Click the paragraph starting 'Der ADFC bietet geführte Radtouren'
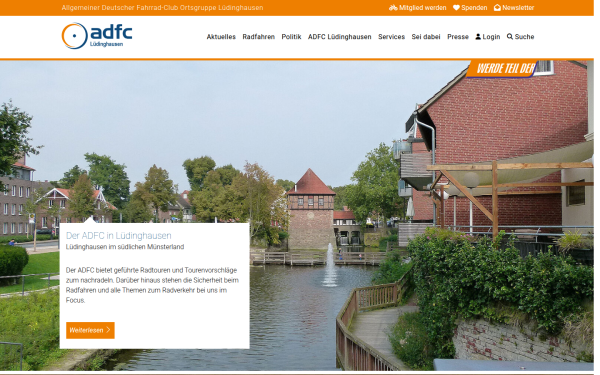Image resolution: width=600 pixels, height=375 pixels. tap(152, 285)
